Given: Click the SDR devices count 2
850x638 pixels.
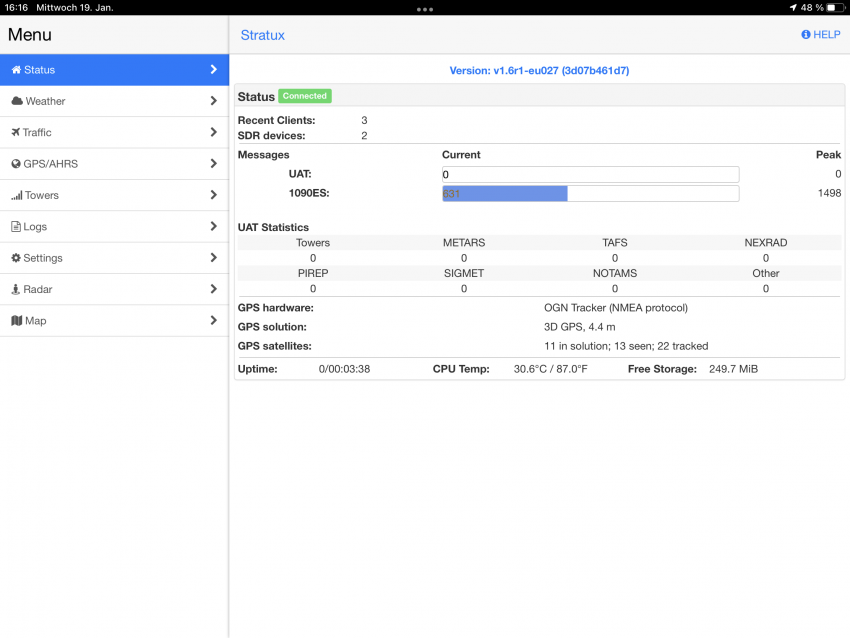Looking at the screenshot, I should coord(364,136).
